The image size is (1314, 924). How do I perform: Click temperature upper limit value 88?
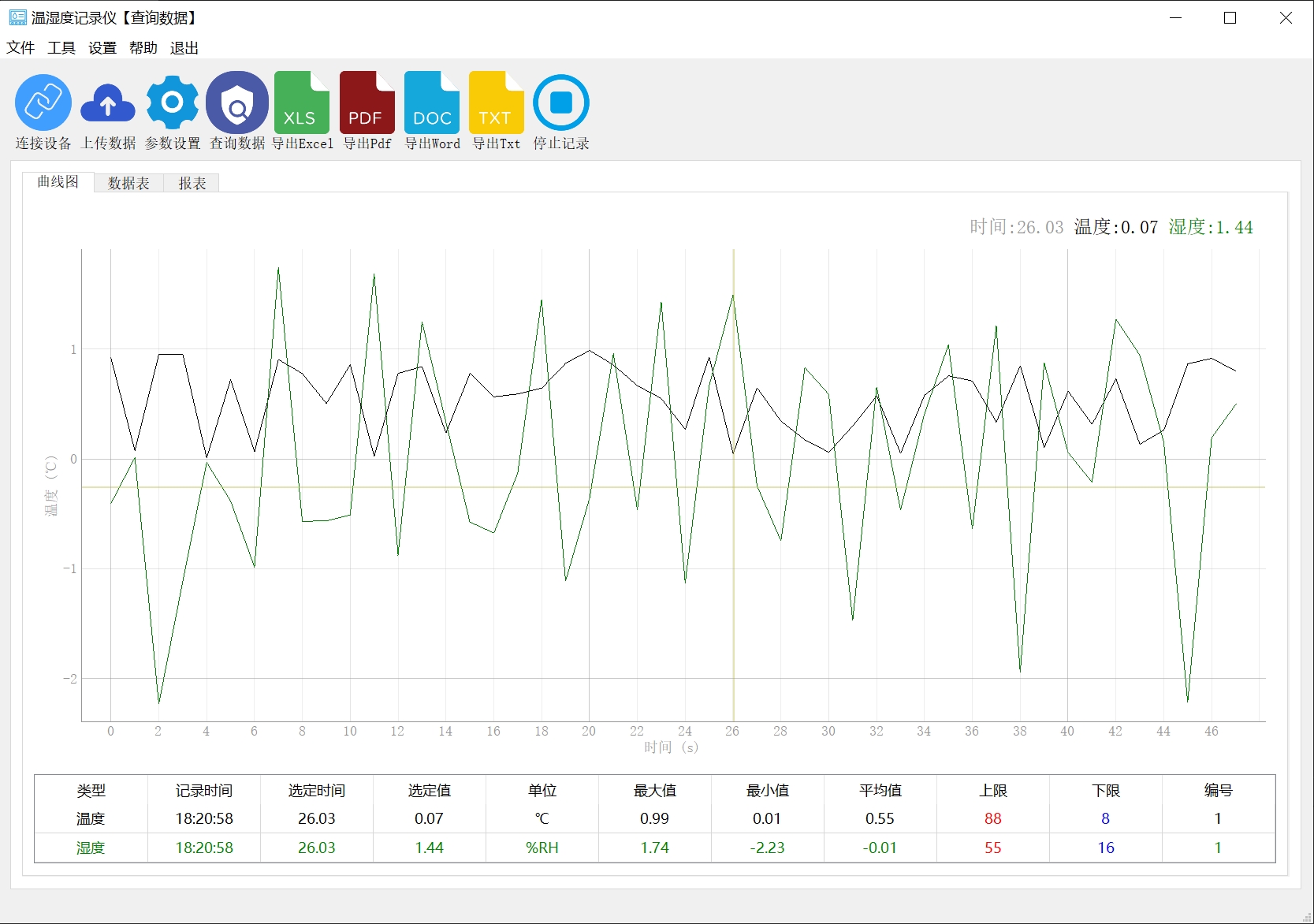click(x=993, y=819)
